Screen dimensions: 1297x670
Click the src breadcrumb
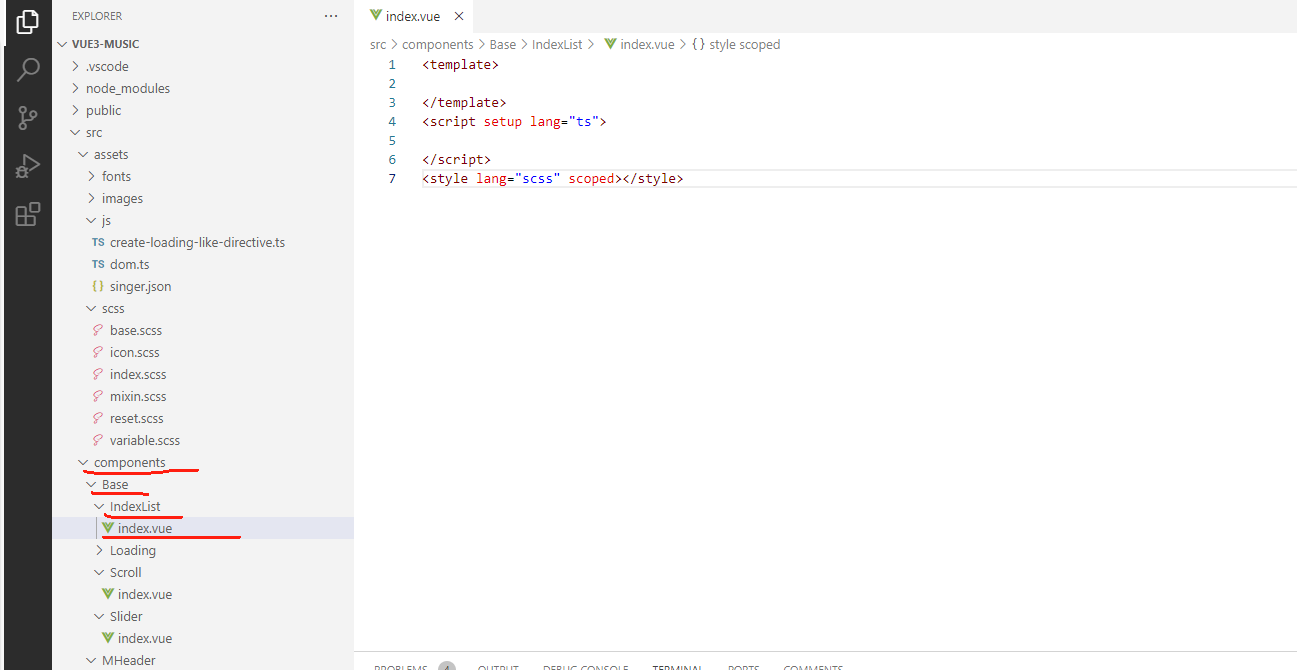(x=378, y=44)
